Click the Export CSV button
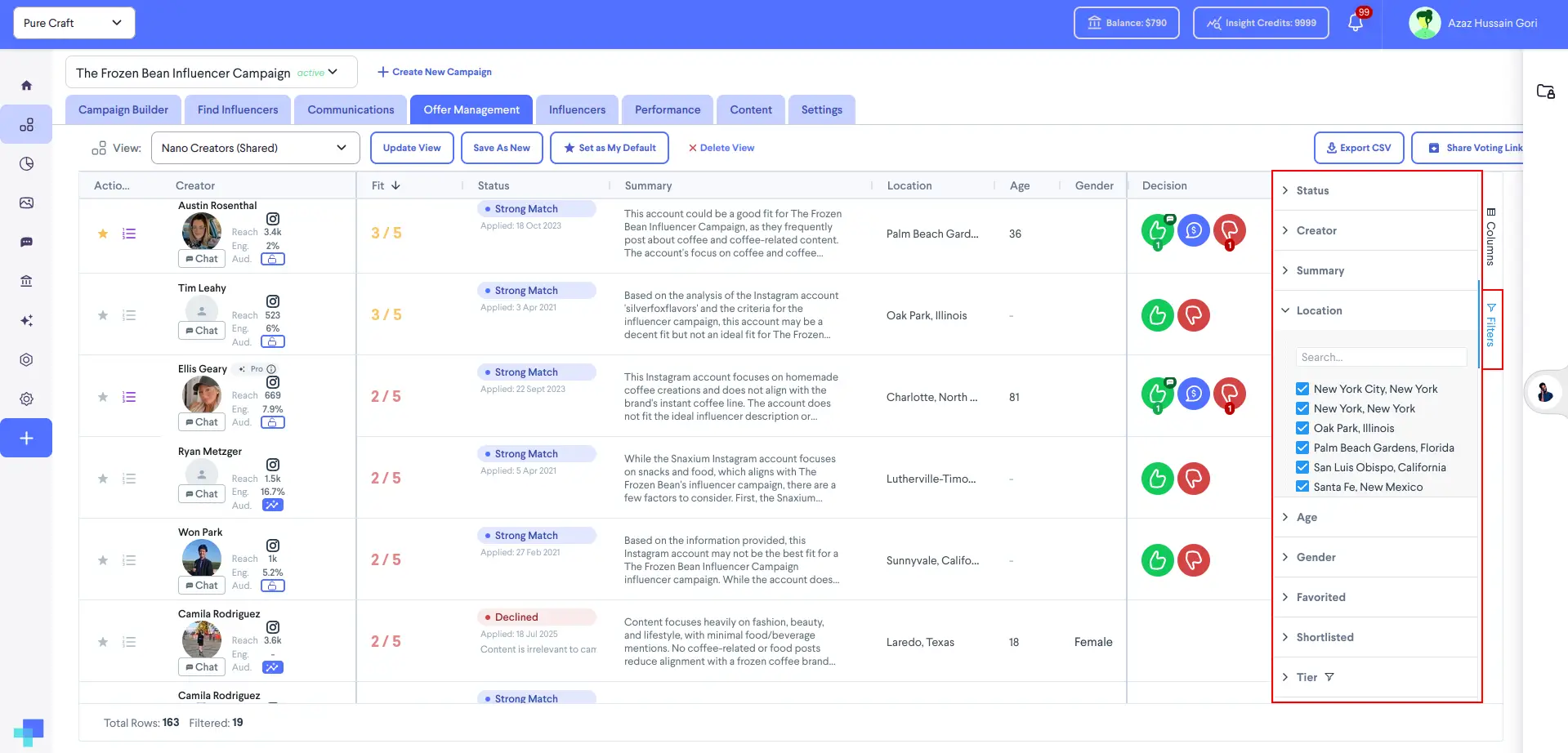Viewport: 1568px width, 753px height. [x=1359, y=148]
